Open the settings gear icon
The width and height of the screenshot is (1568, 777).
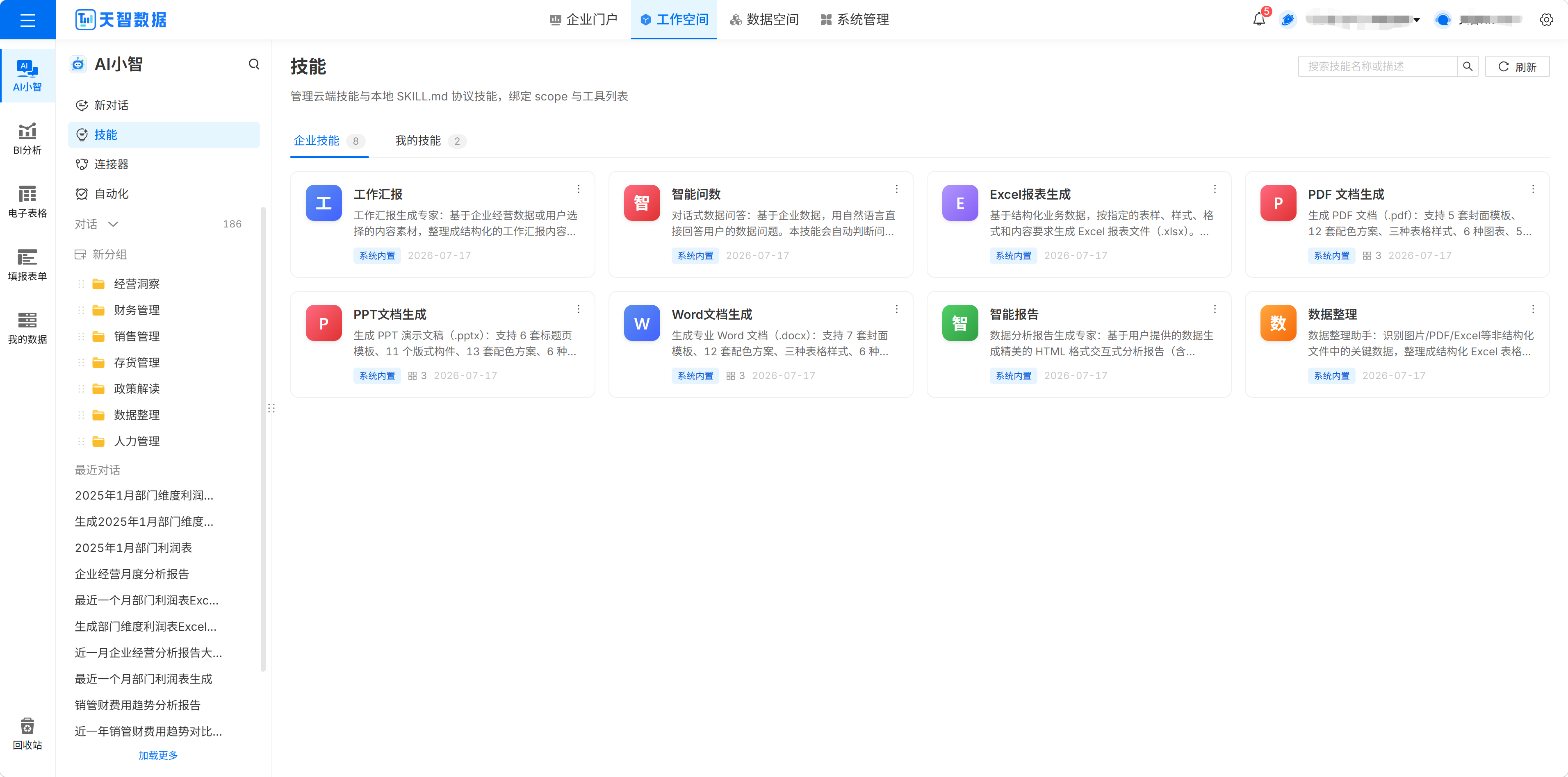point(1546,20)
